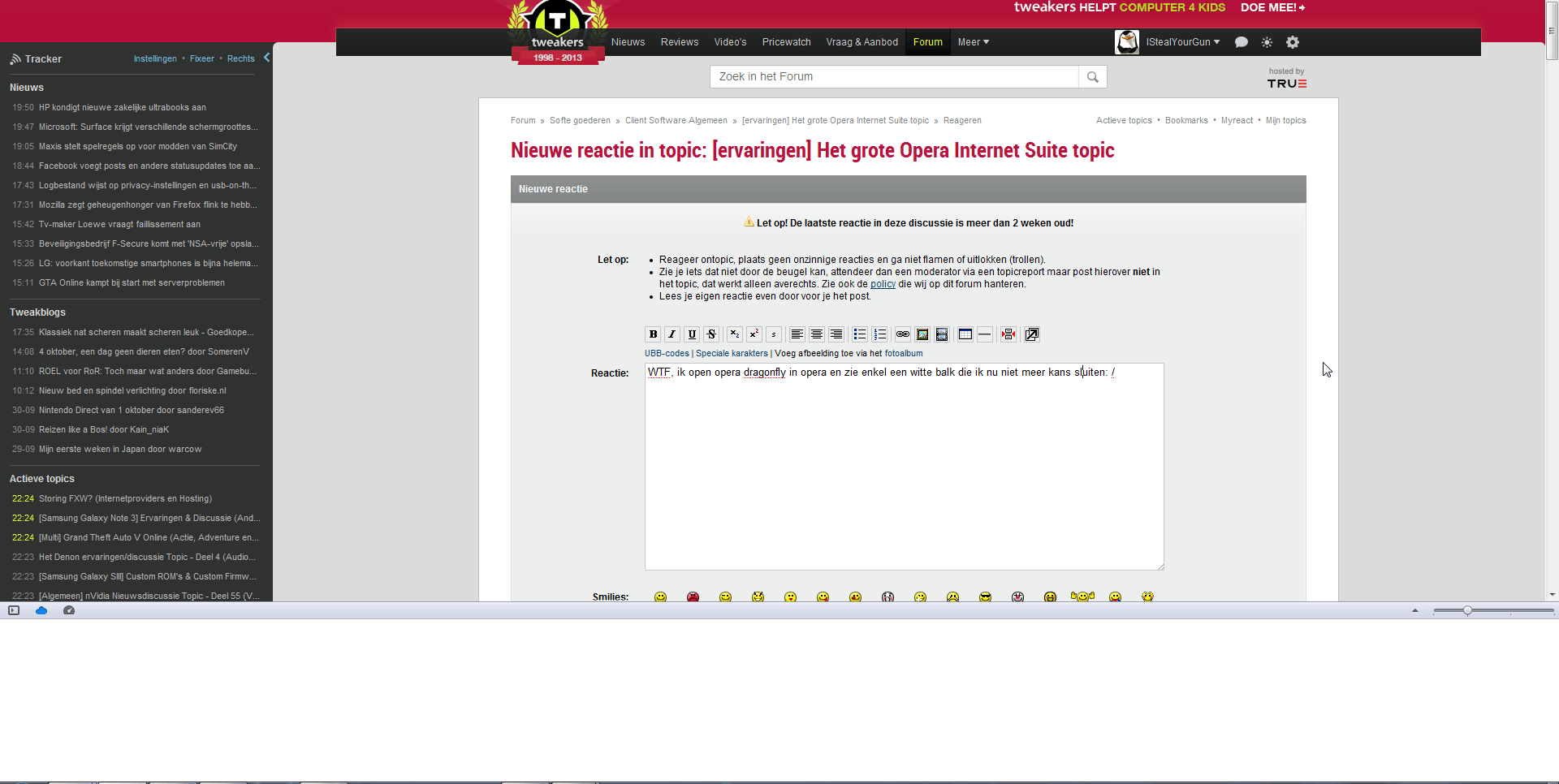This screenshot has height=784, width=1559.
Task: Insert the devil smiley with horns
Action: [758, 597]
